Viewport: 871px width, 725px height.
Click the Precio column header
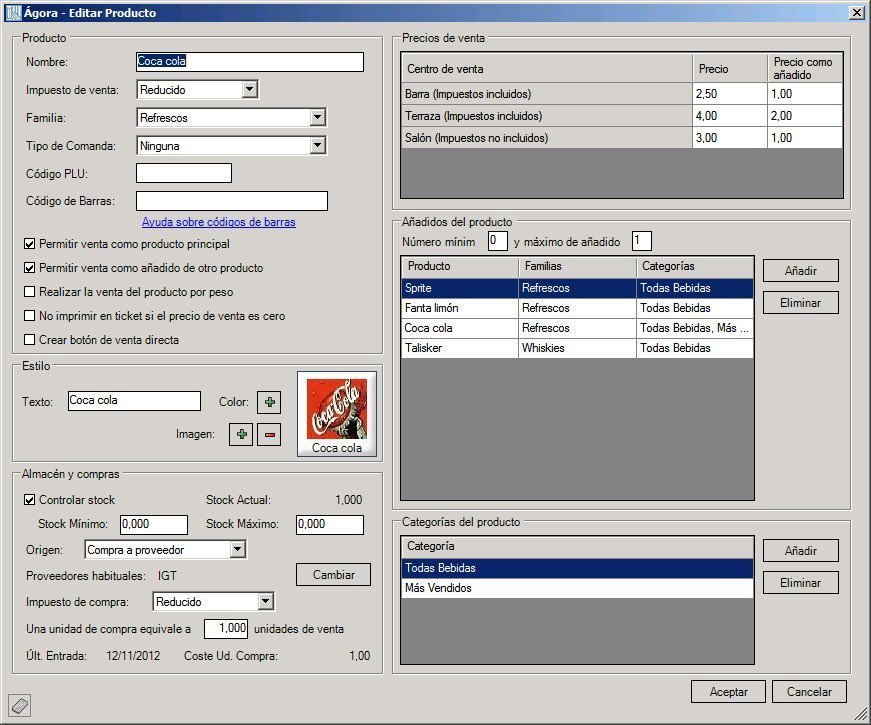(x=729, y=68)
